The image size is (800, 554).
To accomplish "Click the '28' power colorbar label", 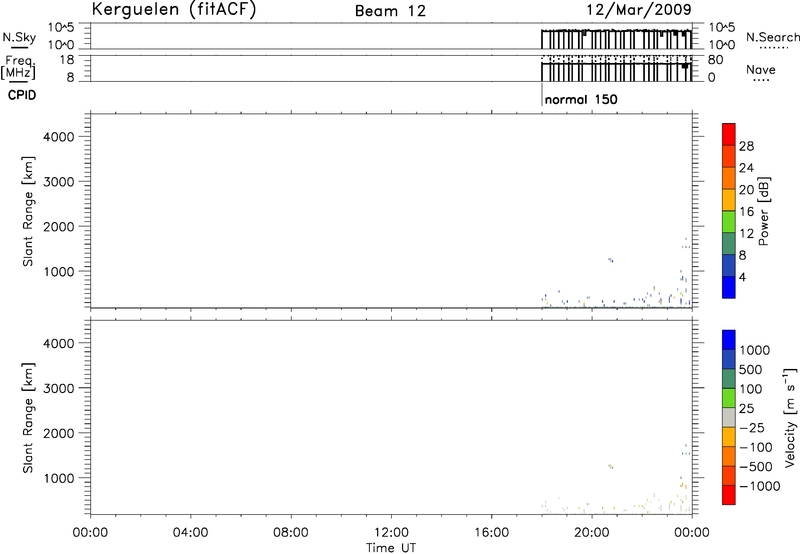I will point(746,146).
